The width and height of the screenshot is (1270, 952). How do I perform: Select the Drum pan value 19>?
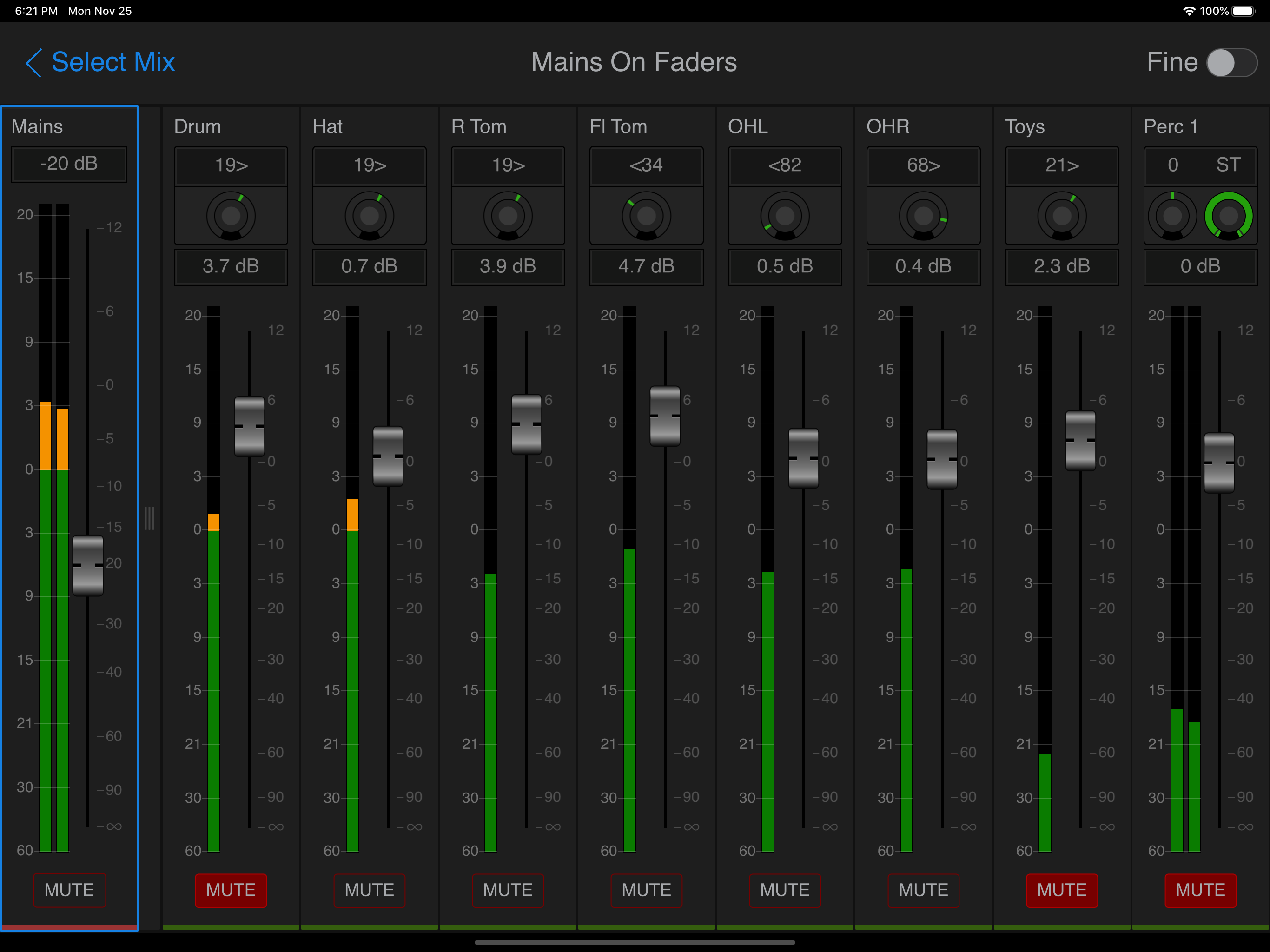(x=231, y=165)
